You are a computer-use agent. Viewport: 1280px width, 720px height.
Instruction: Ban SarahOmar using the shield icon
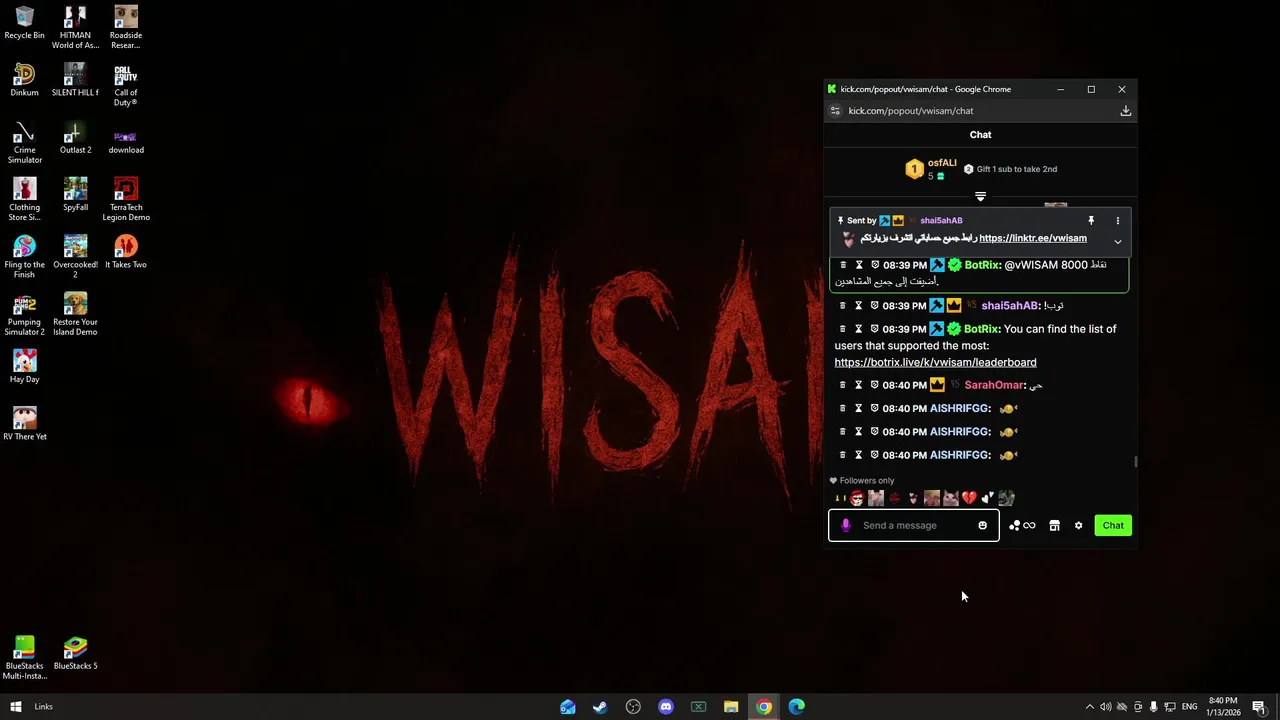click(875, 385)
